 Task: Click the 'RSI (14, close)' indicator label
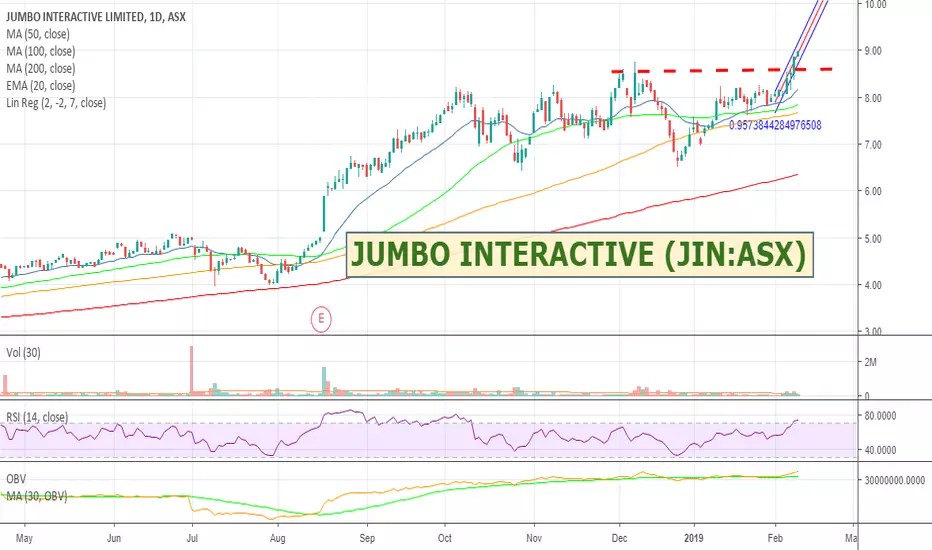pos(37,417)
